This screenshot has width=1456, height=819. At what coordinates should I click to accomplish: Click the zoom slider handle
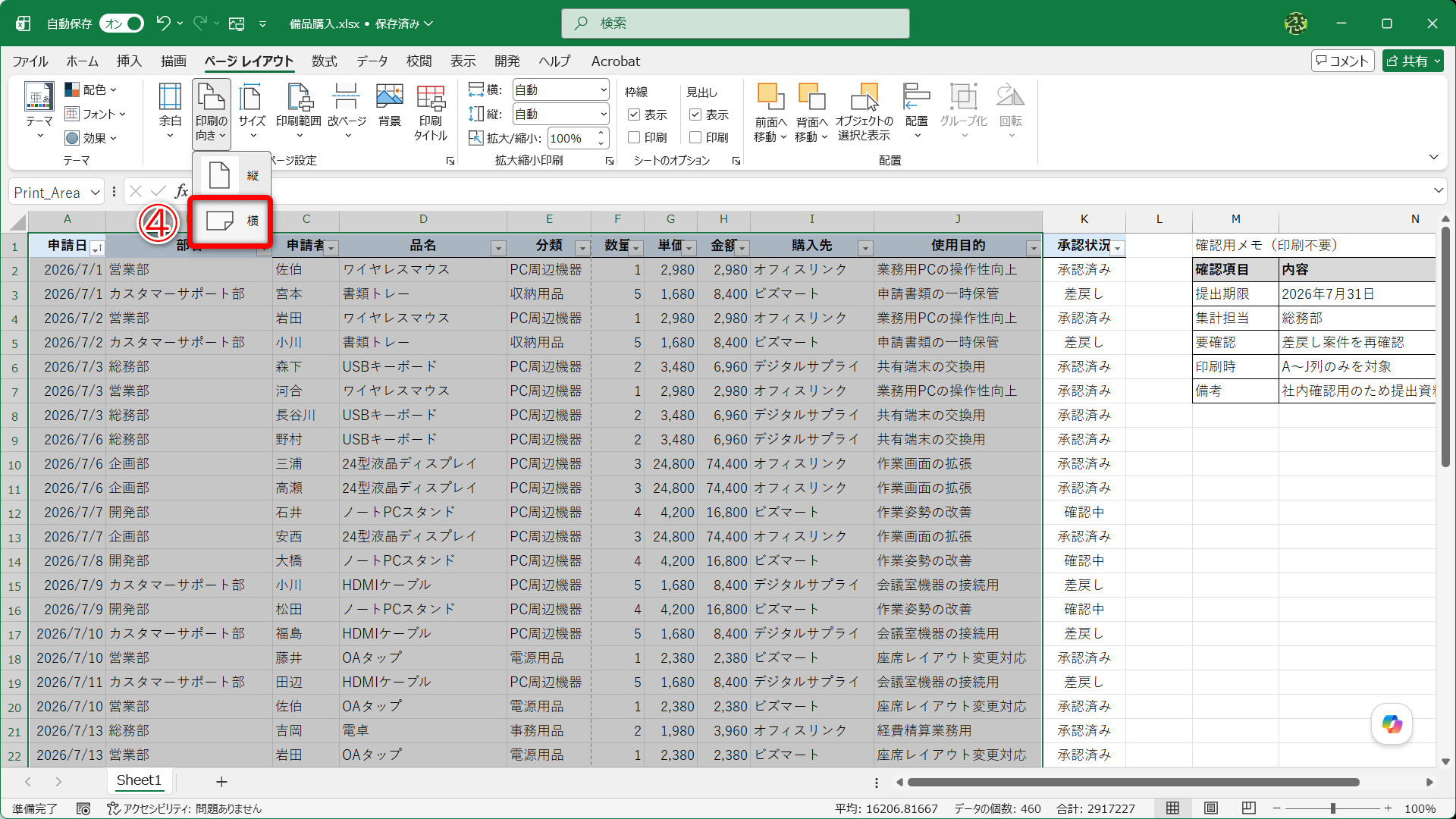pos(1332,808)
